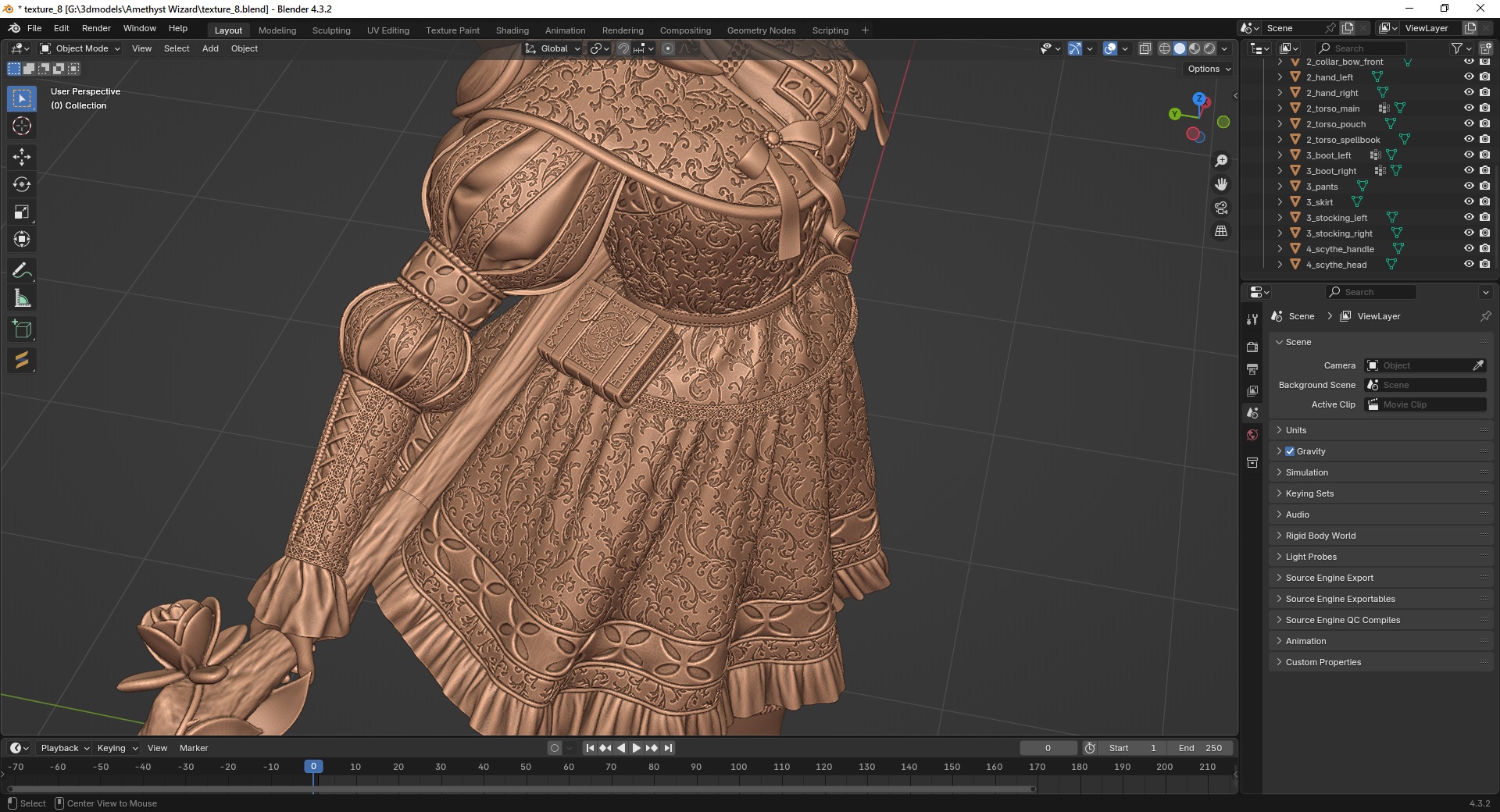Hide 3_skirt object in viewport
This screenshot has height=812, width=1500.
[1469, 202]
